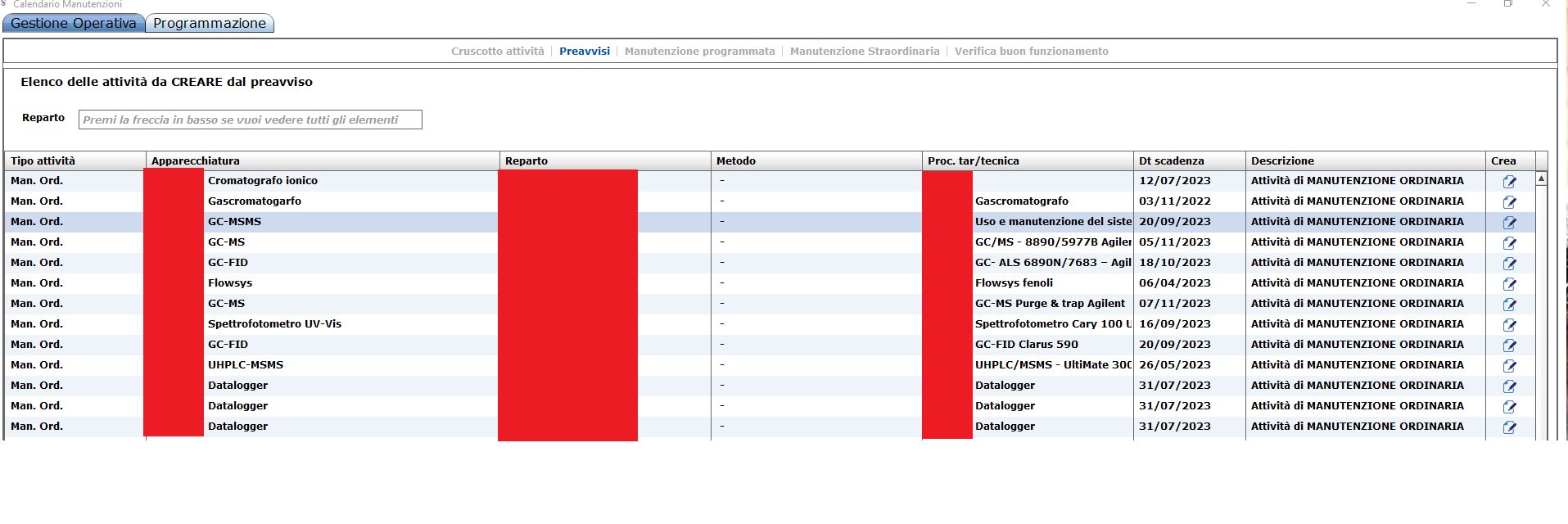Click the 'GC-FID Clarus 590' cell
This screenshot has height=524, width=1568.
pos(1026,345)
